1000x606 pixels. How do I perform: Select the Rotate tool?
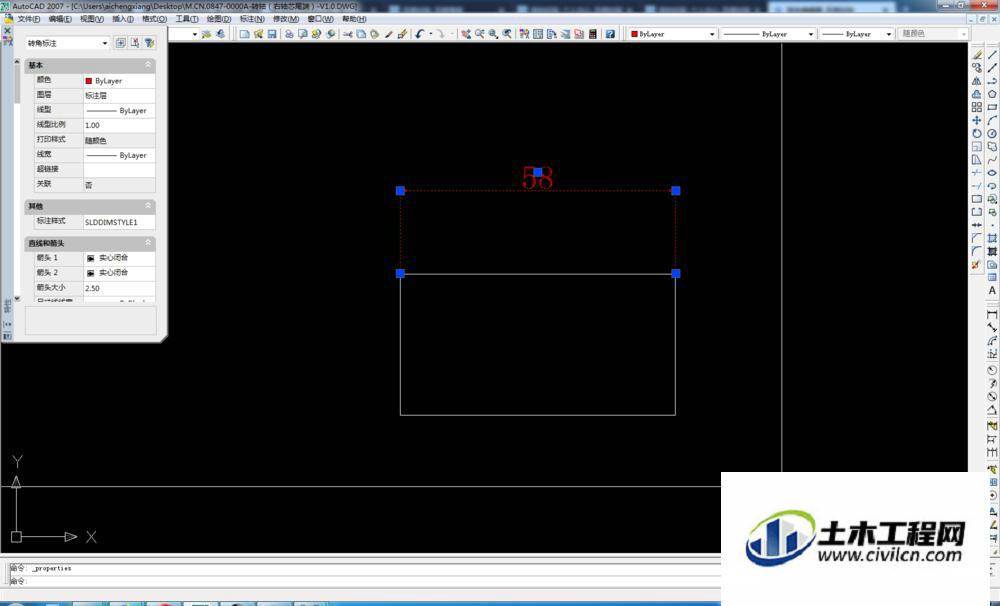(977, 133)
